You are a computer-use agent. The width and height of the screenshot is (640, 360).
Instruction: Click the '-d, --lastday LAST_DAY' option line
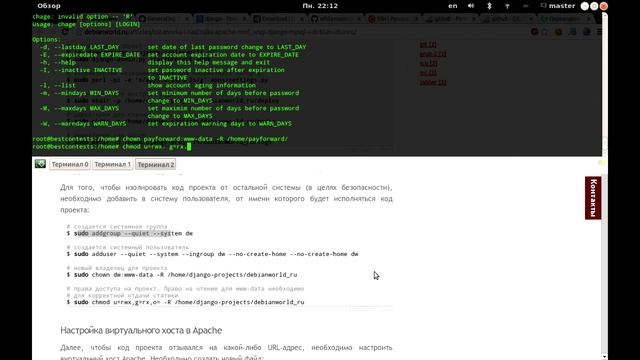point(173,47)
